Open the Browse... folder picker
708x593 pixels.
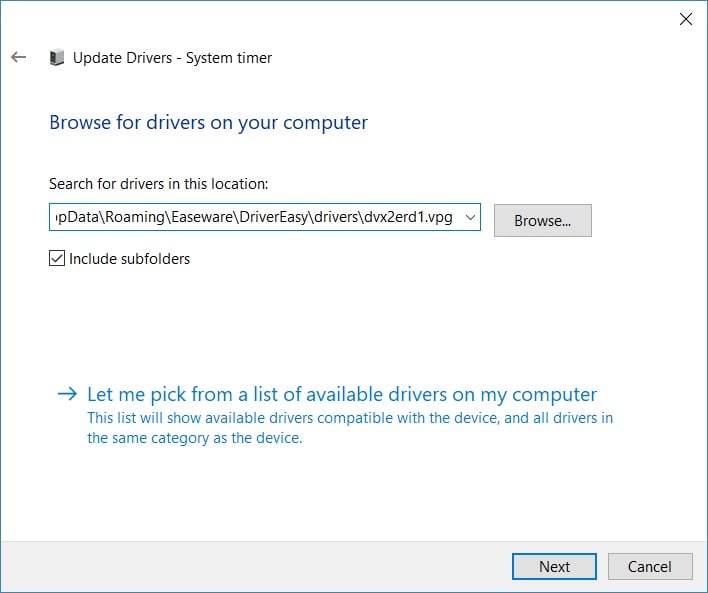click(542, 220)
